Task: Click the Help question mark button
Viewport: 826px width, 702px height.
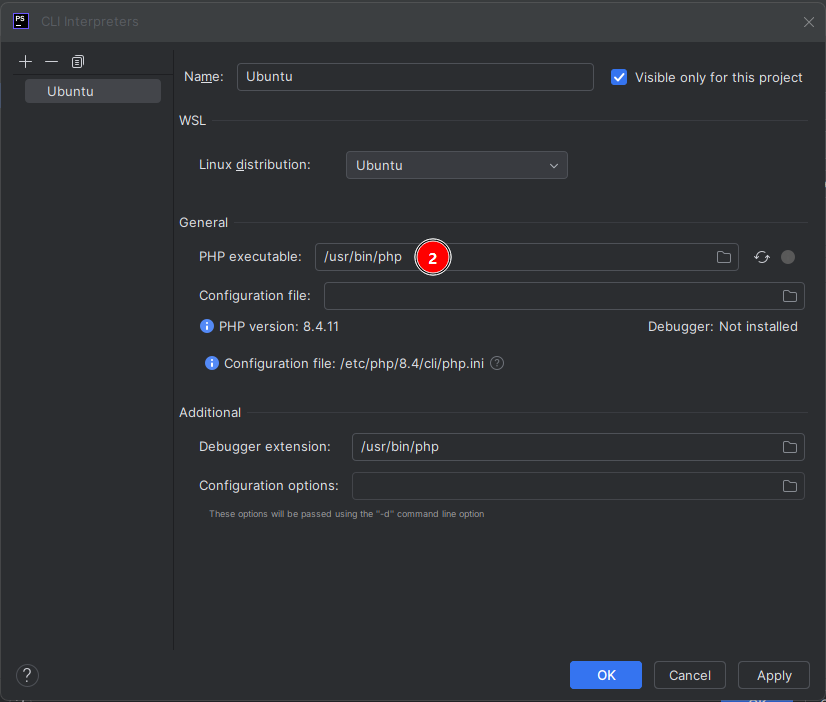Action: 27,675
